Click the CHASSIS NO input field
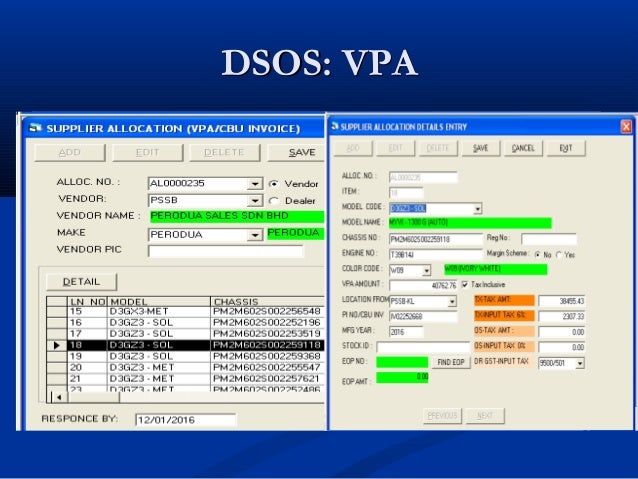Viewport: 638px width, 479px height. pyautogui.click(x=435, y=239)
